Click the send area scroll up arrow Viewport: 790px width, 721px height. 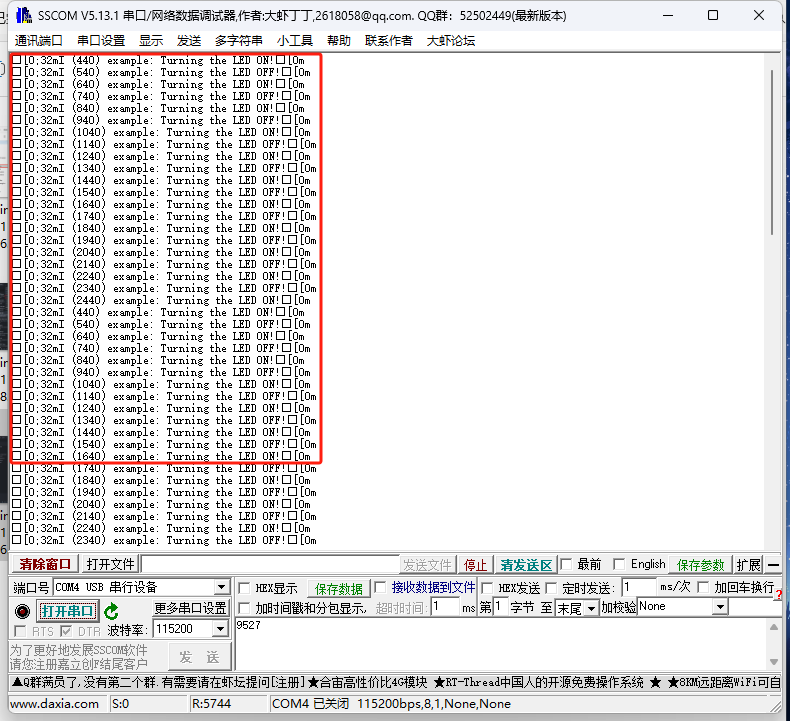point(773,627)
